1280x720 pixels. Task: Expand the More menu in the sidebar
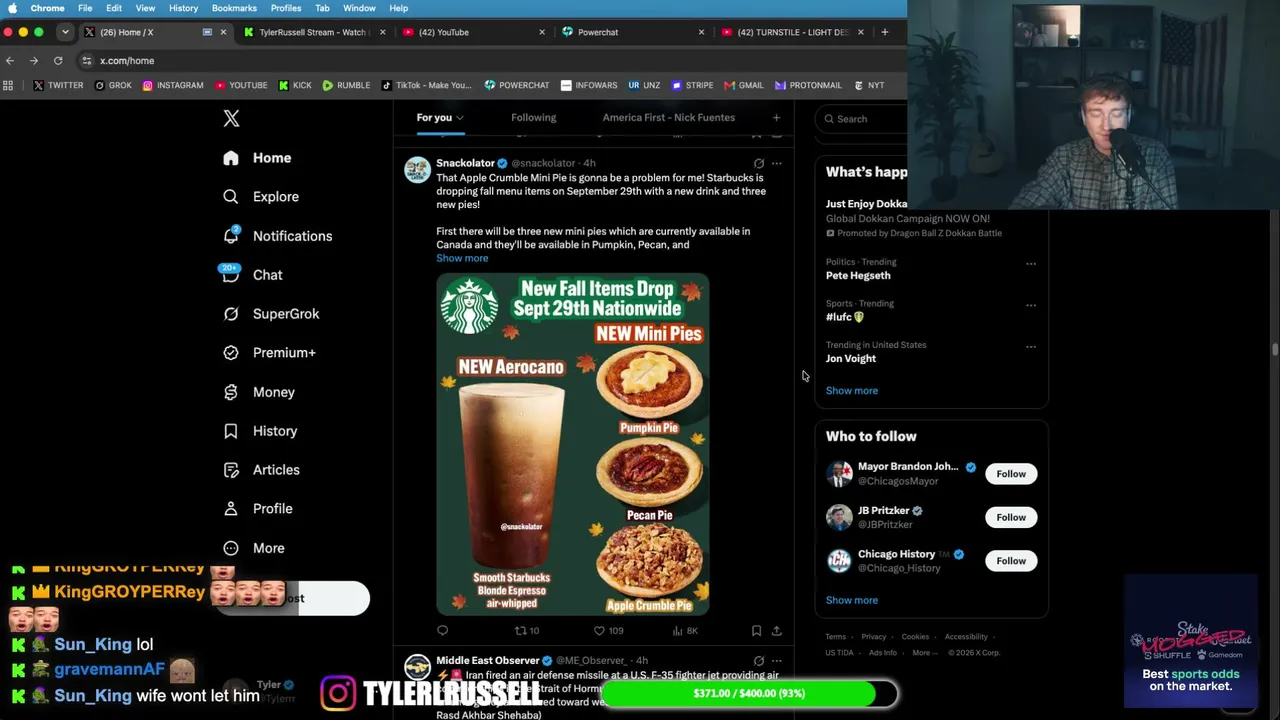[x=254, y=548]
